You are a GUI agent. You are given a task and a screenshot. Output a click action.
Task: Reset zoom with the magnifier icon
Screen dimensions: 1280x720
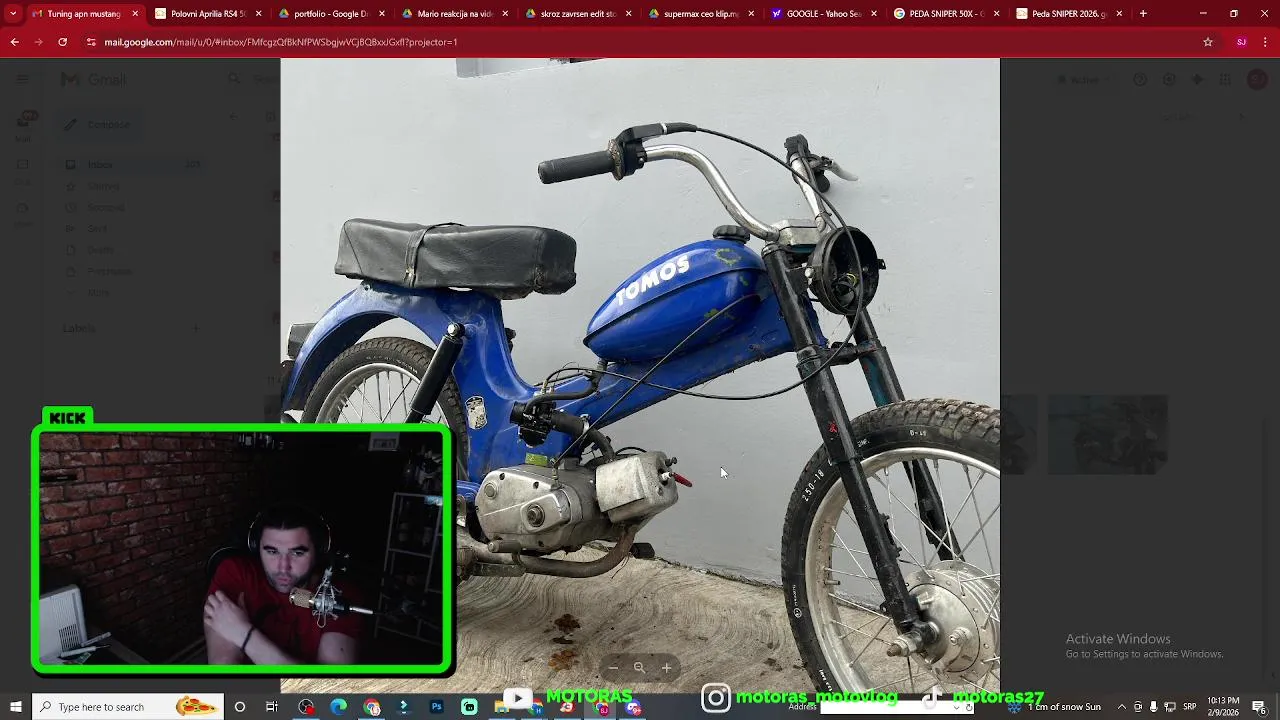point(639,668)
